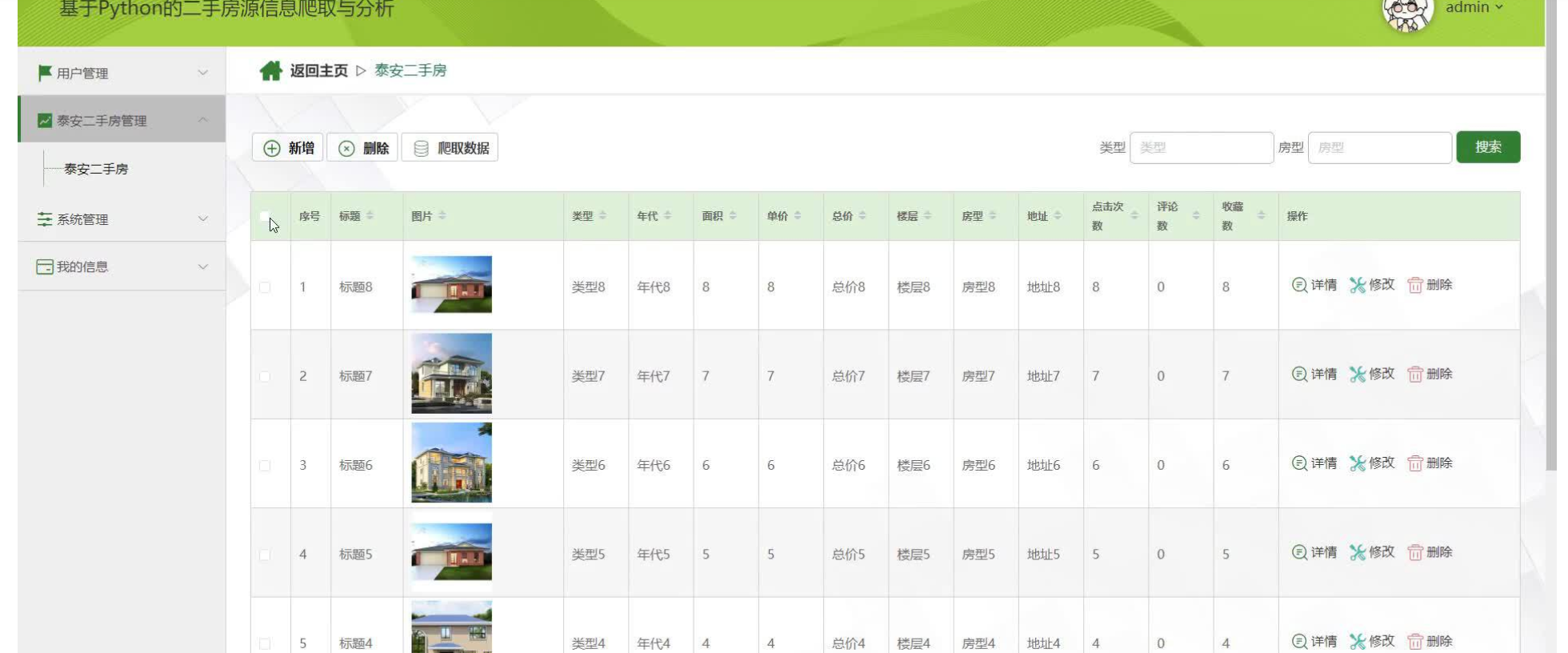Toggle the select-all checkbox in table header
Viewport: 1568px width, 653px height.
[x=265, y=216]
